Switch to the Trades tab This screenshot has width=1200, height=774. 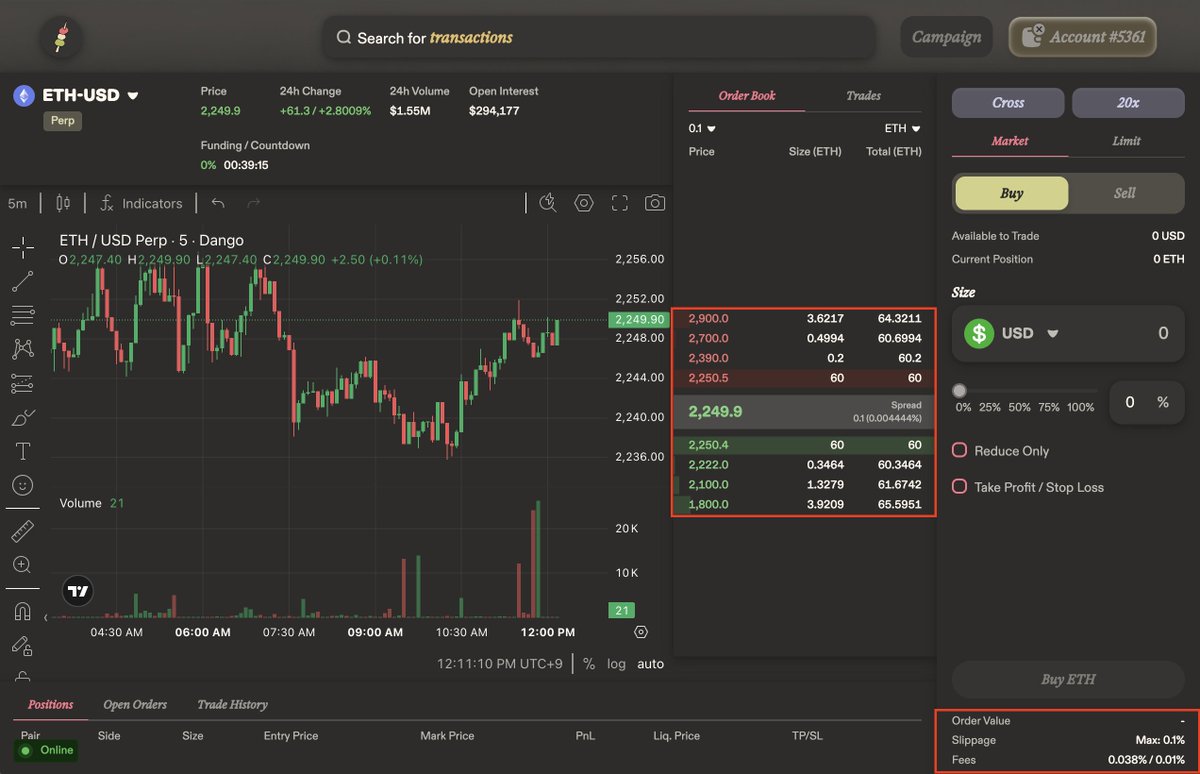click(864, 96)
